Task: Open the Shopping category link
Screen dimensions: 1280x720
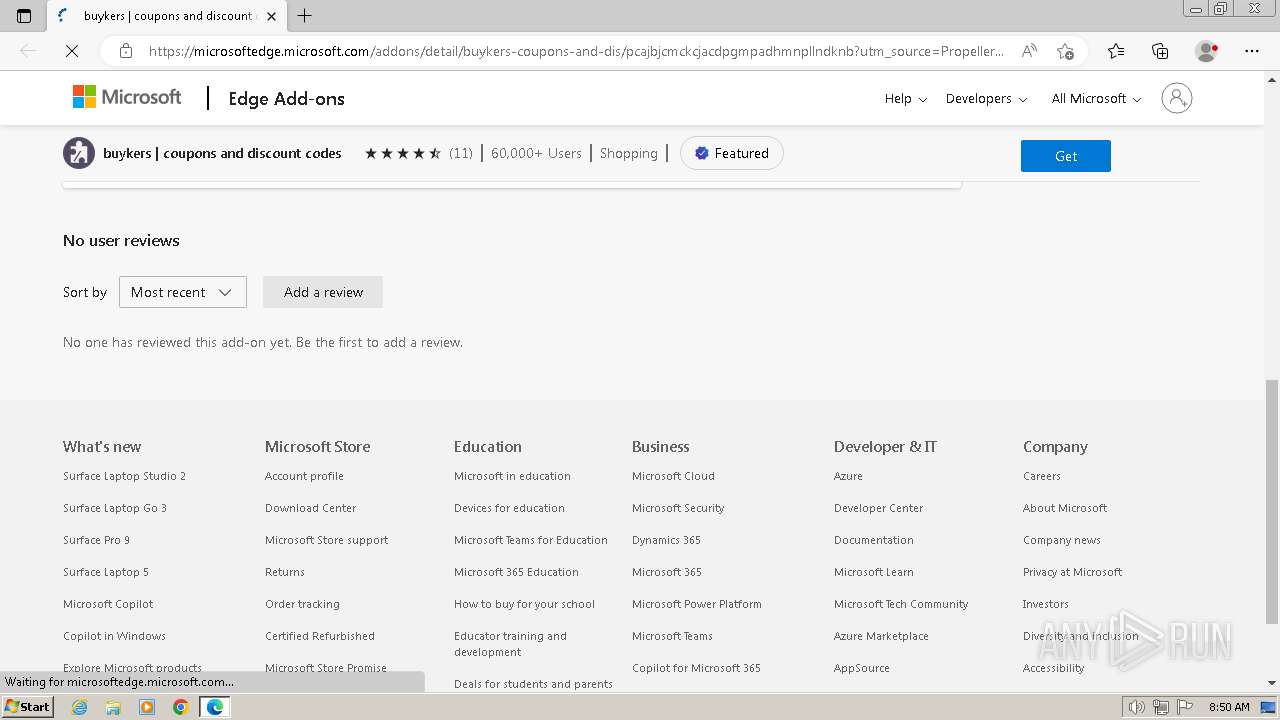Action: coord(629,153)
